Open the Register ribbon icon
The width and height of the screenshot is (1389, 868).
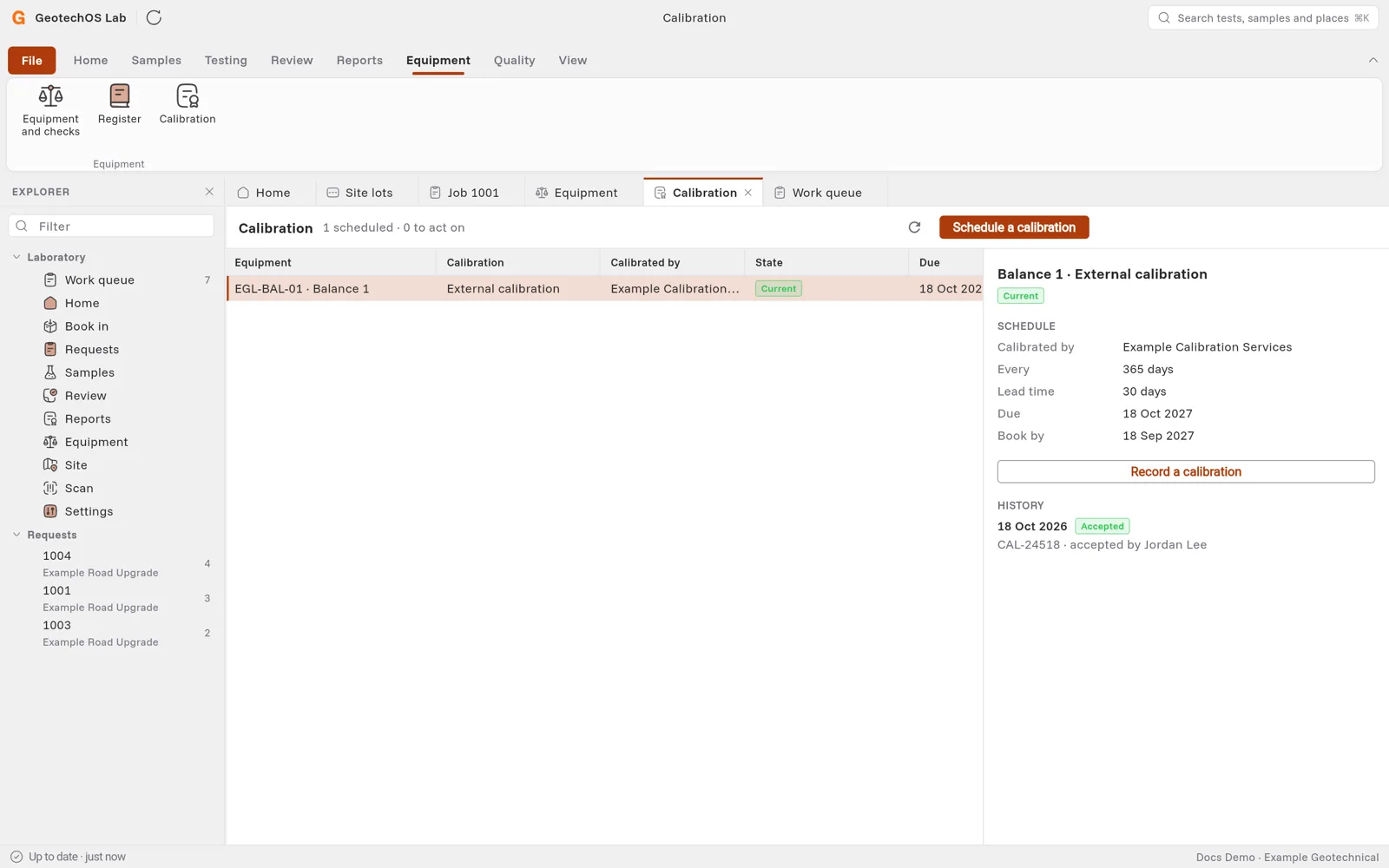tap(119, 104)
